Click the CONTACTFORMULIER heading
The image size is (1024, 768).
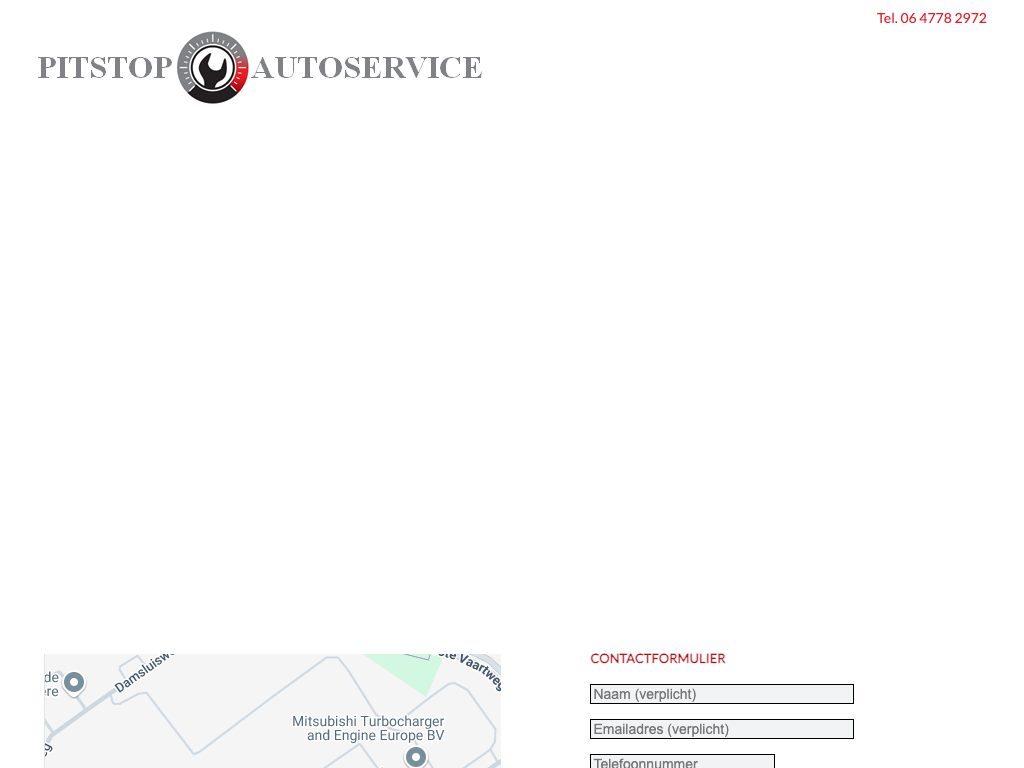point(657,658)
